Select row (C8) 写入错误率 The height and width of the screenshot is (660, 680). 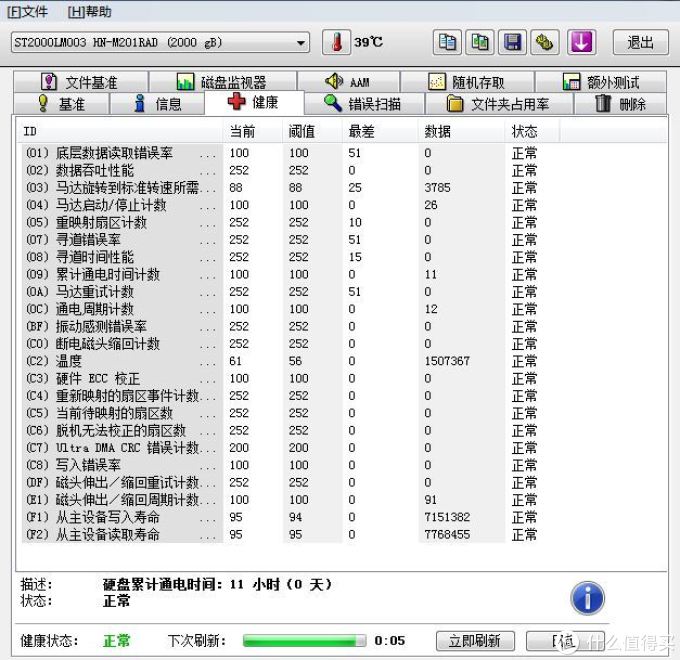pos(282,465)
